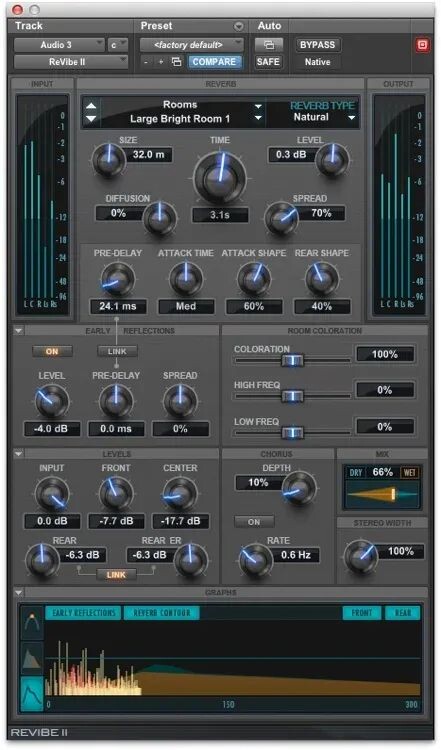Image resolution: width=441 pixels, height=750 pixels.
Task: Select next preset with plus button
Action: 161,62
